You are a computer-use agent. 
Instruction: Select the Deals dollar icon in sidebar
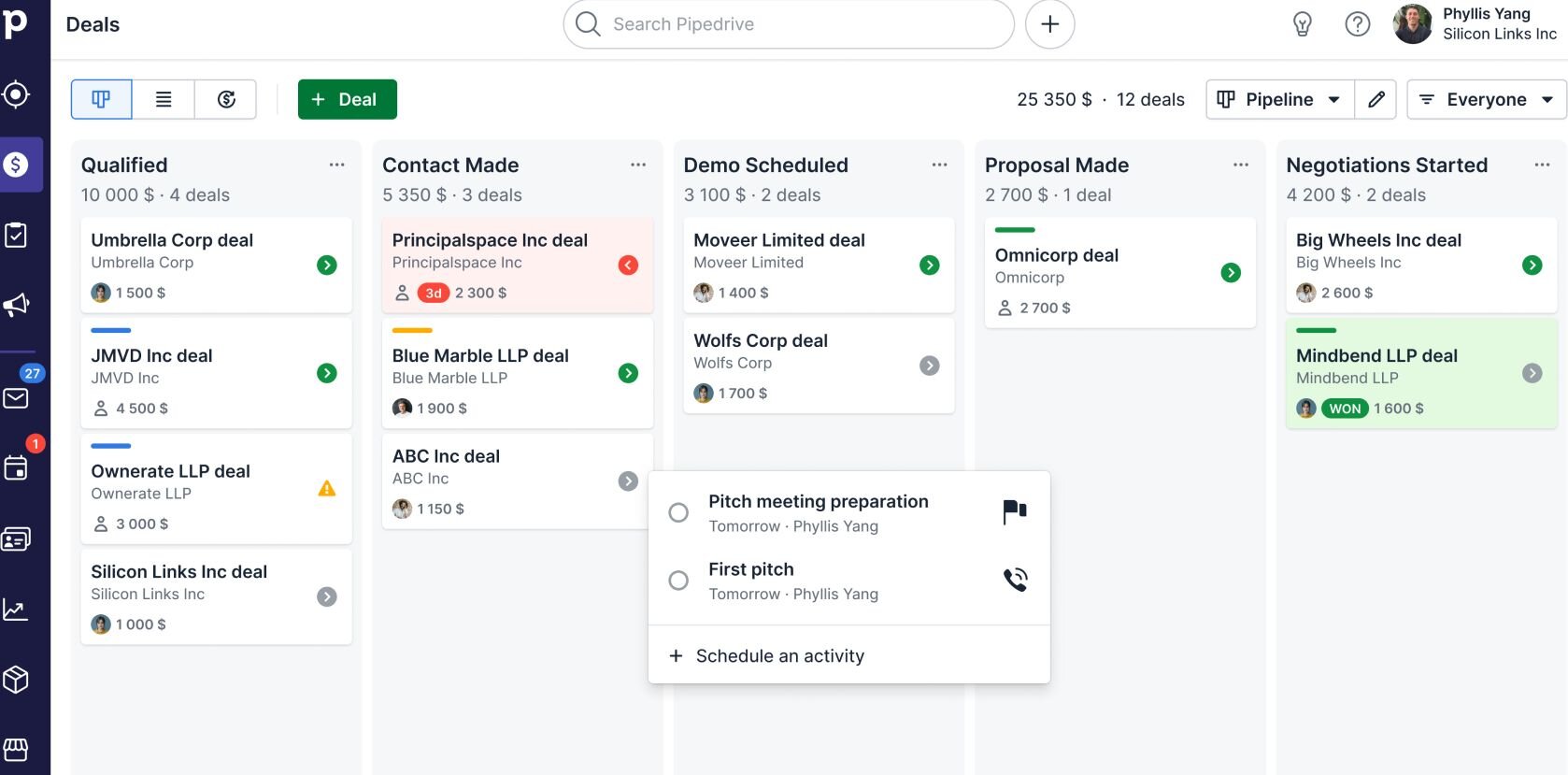coord(16,165)
